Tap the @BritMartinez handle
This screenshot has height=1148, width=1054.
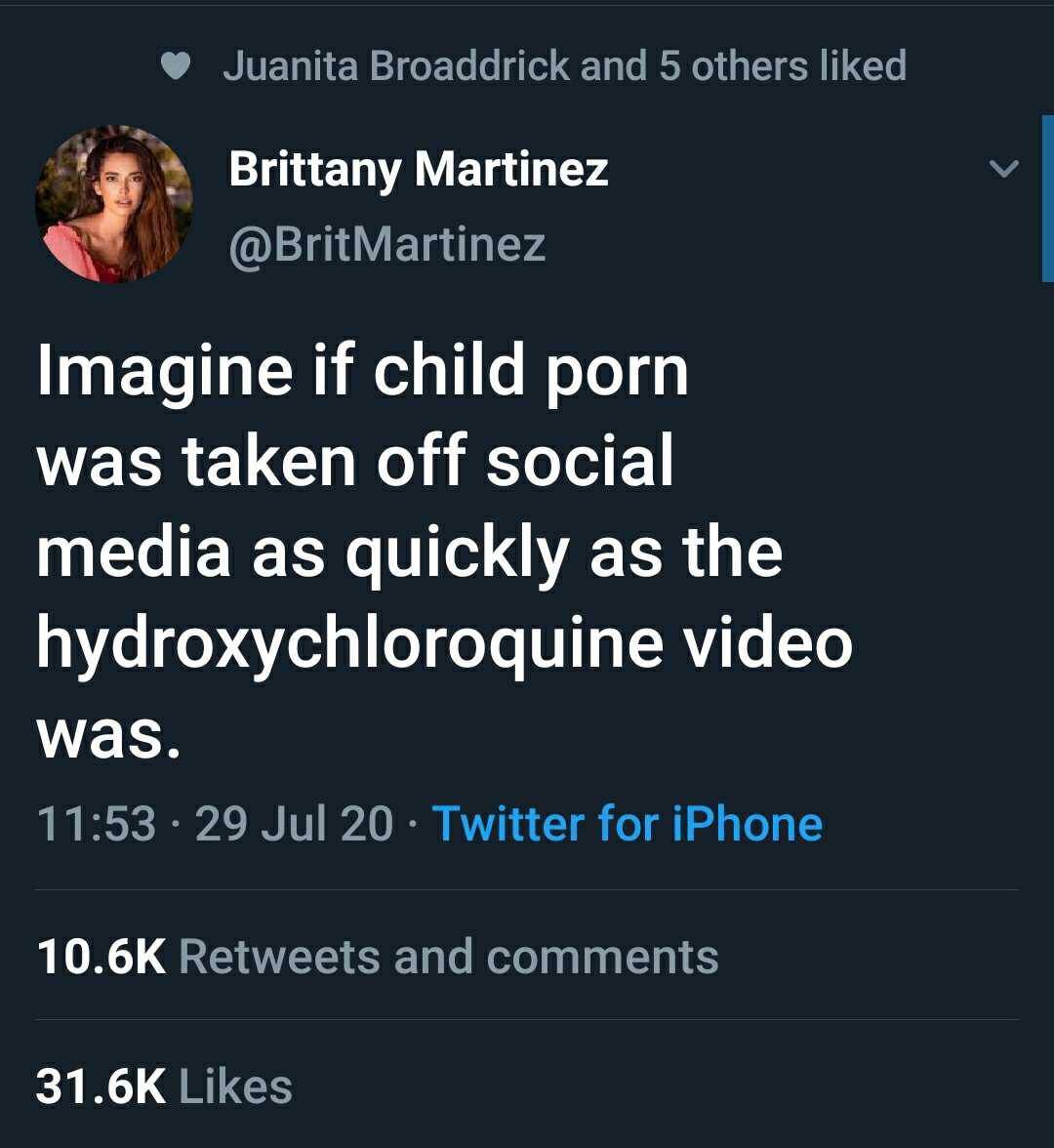[386, 243]
